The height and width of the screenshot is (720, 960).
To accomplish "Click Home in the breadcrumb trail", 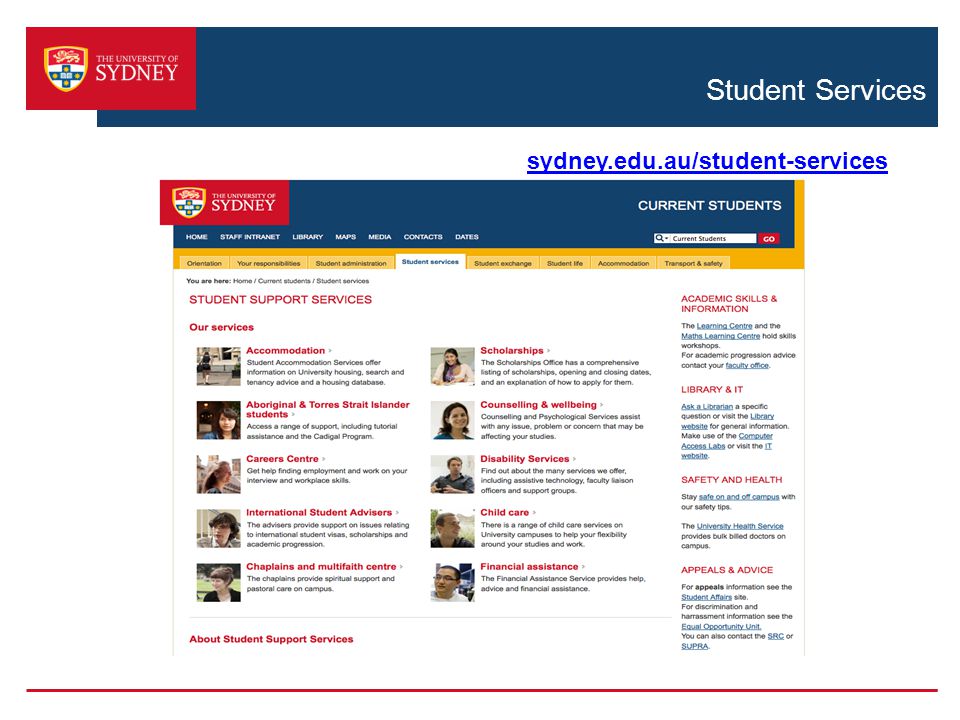I will click(x=242, y=281).
